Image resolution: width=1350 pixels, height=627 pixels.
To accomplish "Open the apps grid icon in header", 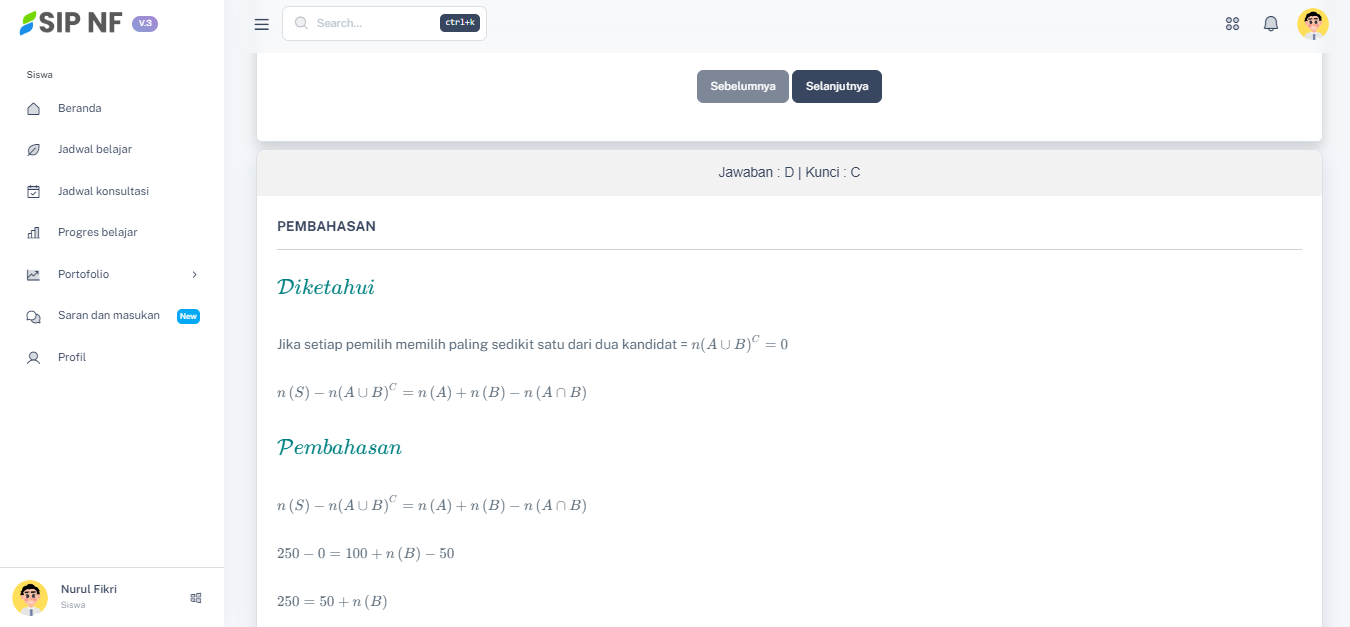I will [x=1232, y=24].
